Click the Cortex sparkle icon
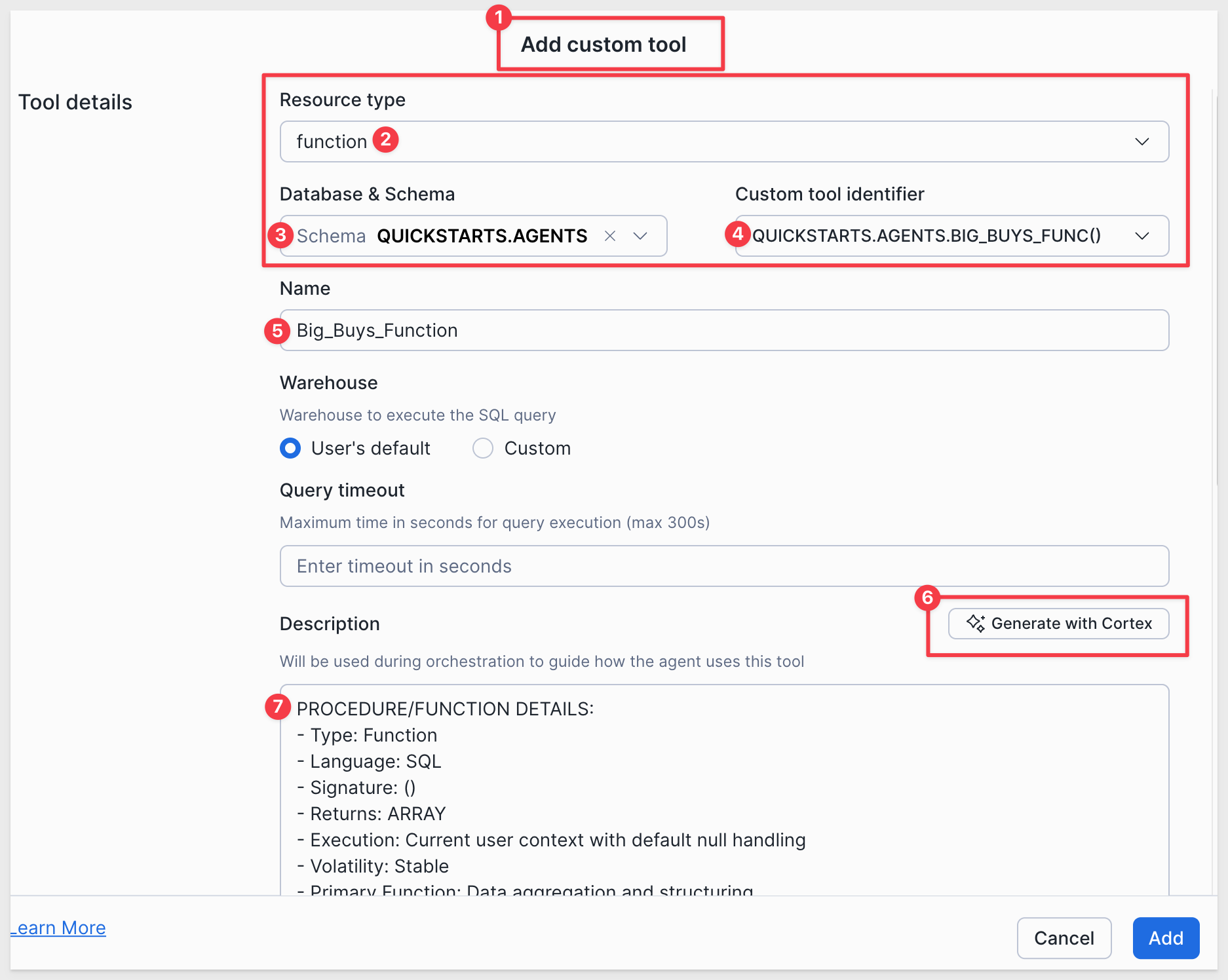Viewport: 1228px width, 980px height. (975, 623)
